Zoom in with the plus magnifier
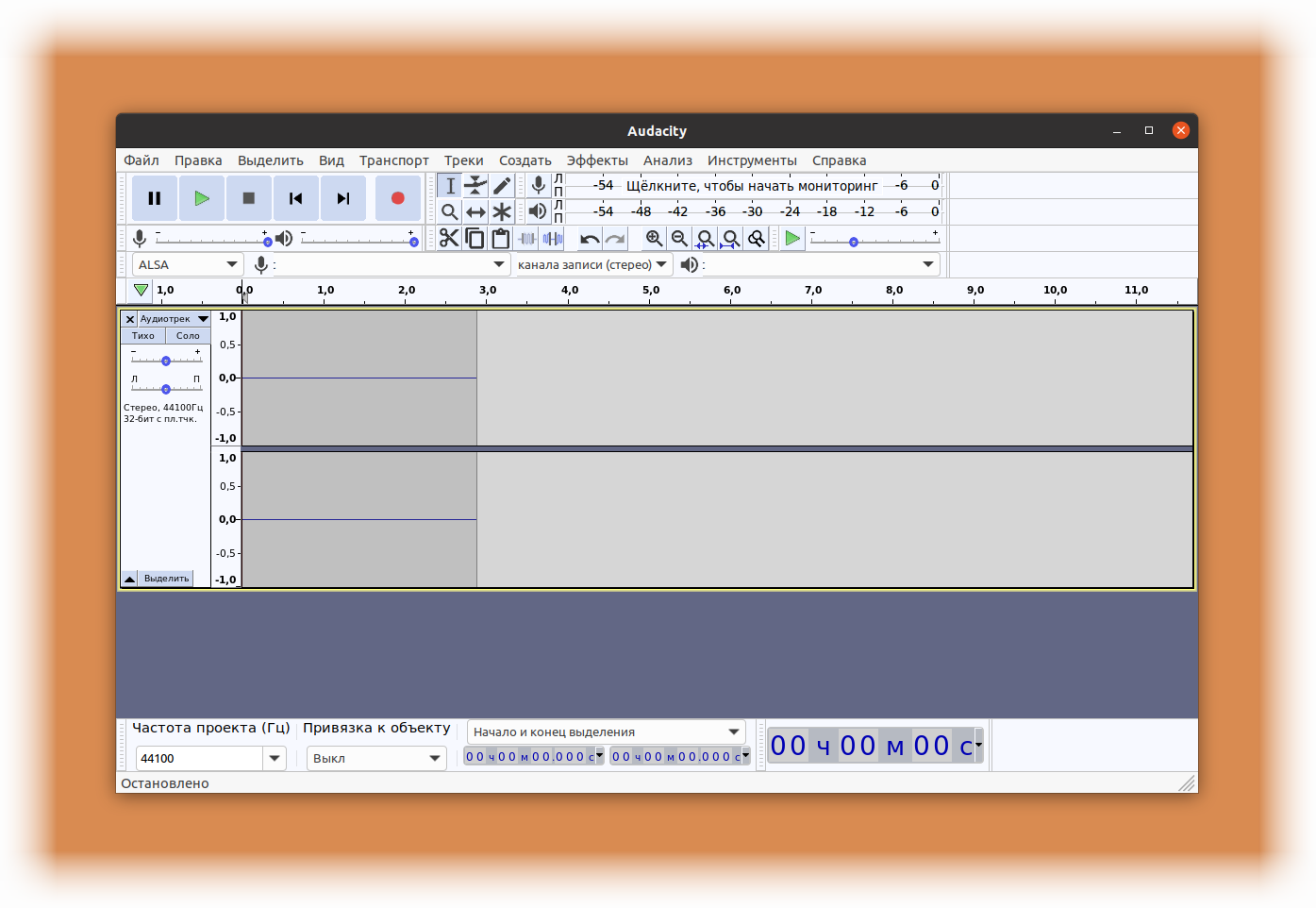This screenshot has height=908, width=1316. point(654,239)
